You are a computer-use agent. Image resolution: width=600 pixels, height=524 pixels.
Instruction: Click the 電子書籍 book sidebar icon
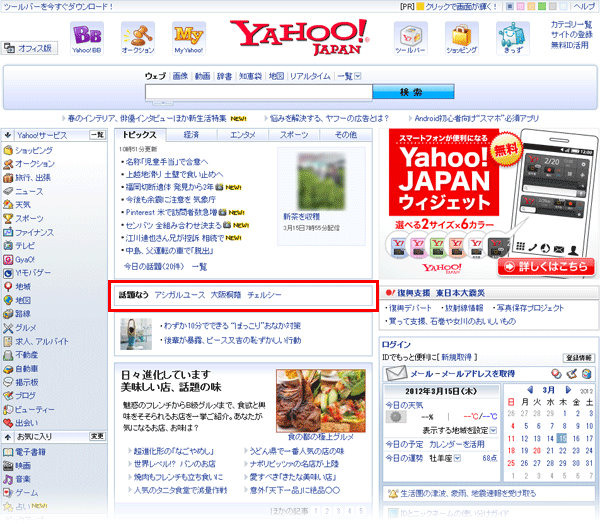click(x=8, y=452)
